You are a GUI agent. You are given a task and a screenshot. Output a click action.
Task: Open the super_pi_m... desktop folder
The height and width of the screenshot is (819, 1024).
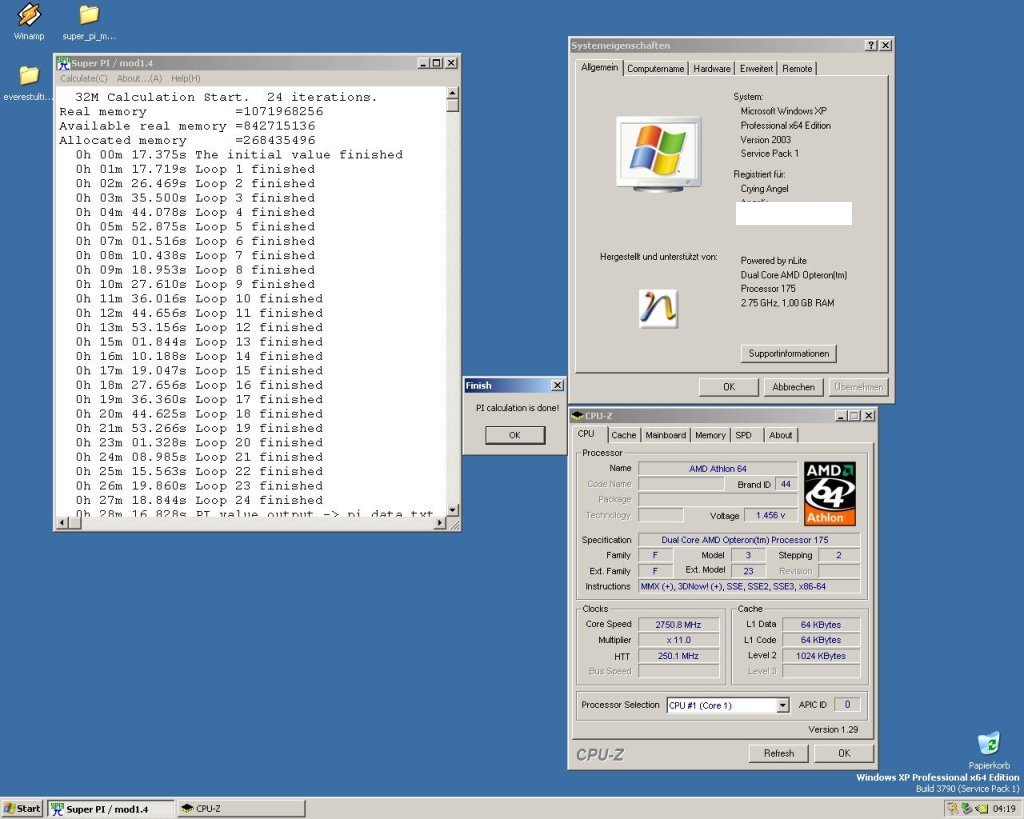pyautogui.click(x=89, y=22)
